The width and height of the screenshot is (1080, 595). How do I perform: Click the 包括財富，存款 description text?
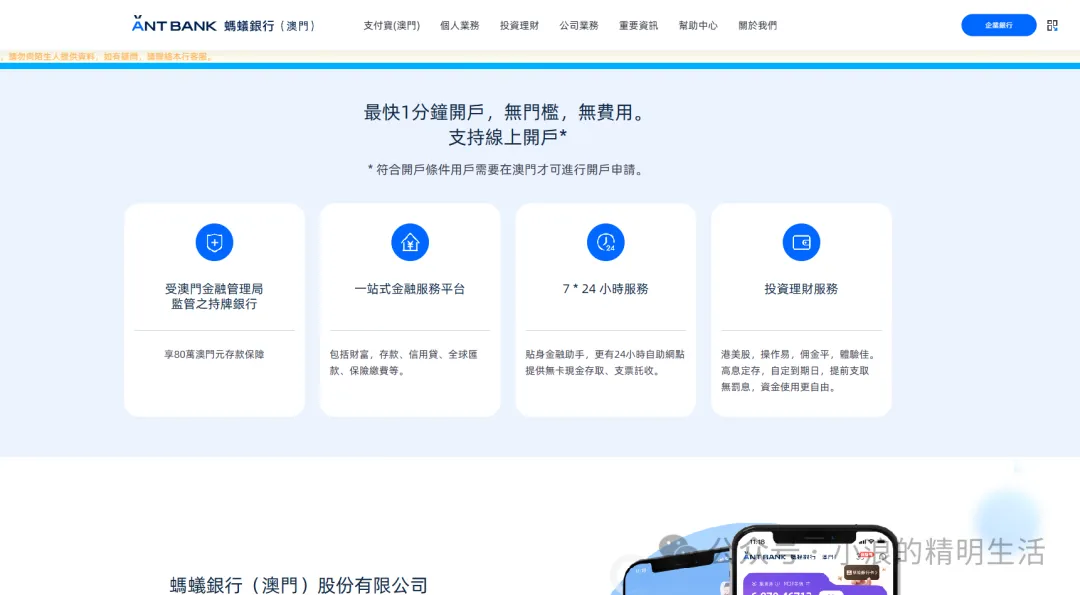[x=404, y=362]
